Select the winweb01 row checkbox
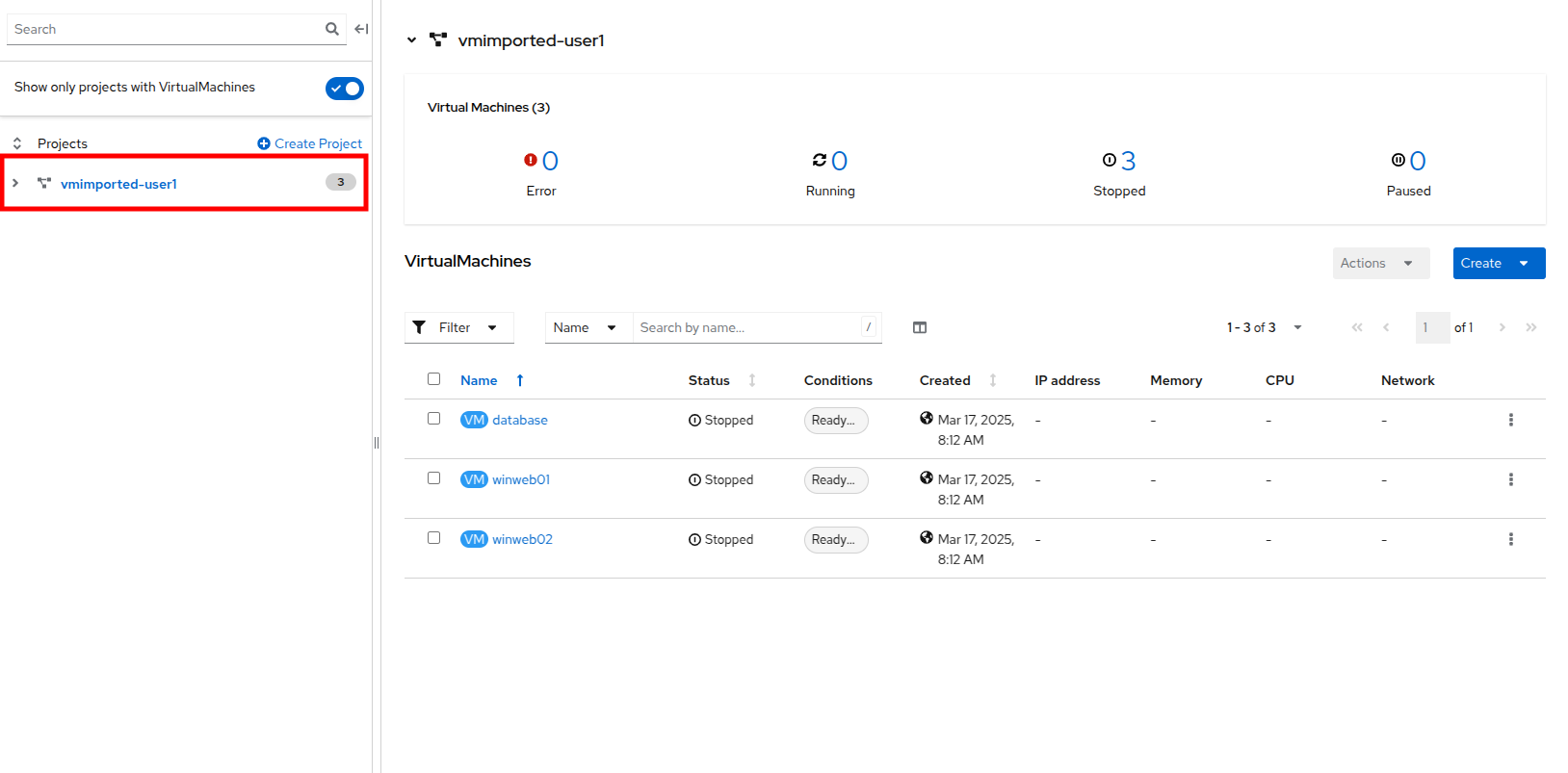 pos(433,478)
